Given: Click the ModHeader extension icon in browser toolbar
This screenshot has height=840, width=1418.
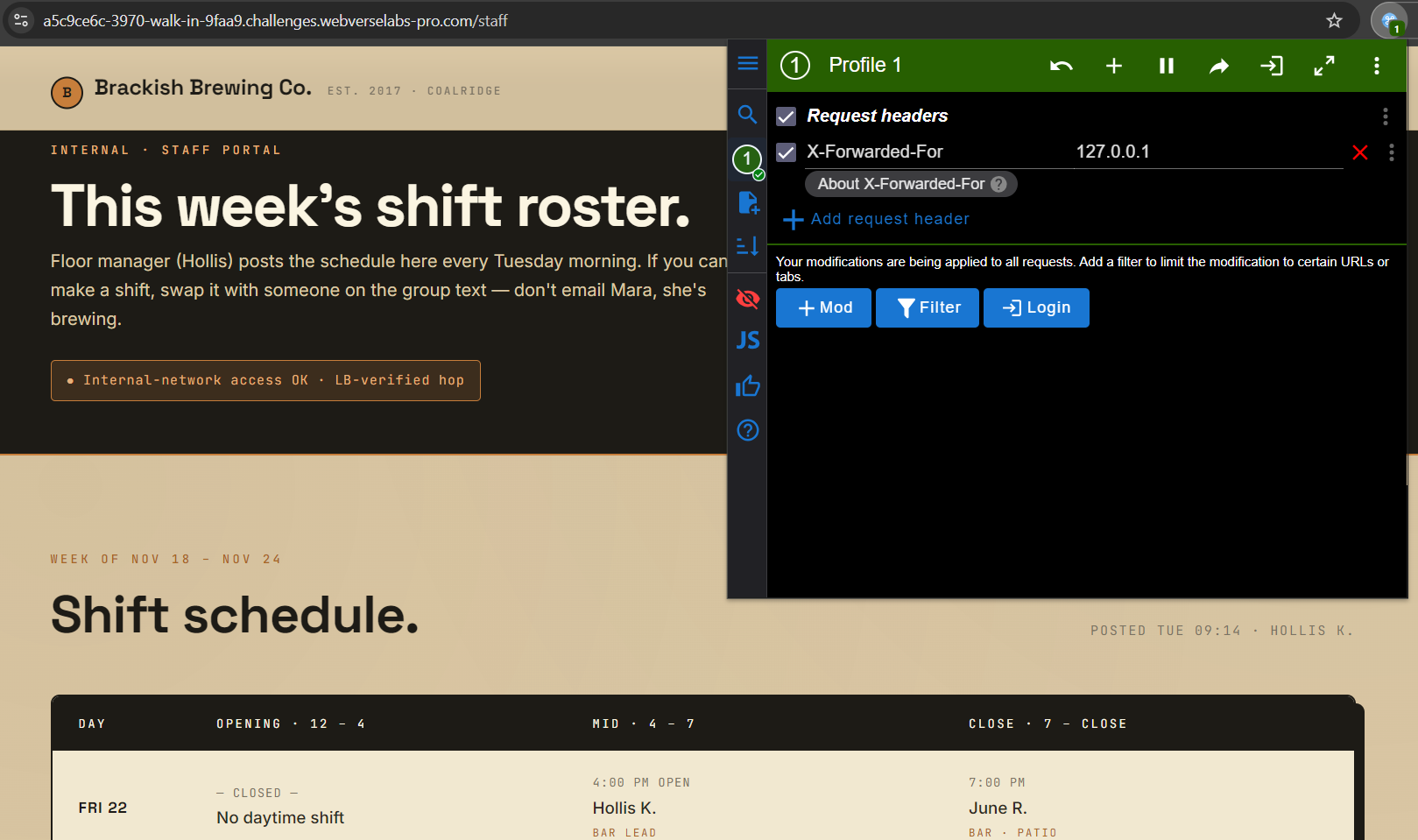Looking at the screenshot, I should coord(1389,21).
